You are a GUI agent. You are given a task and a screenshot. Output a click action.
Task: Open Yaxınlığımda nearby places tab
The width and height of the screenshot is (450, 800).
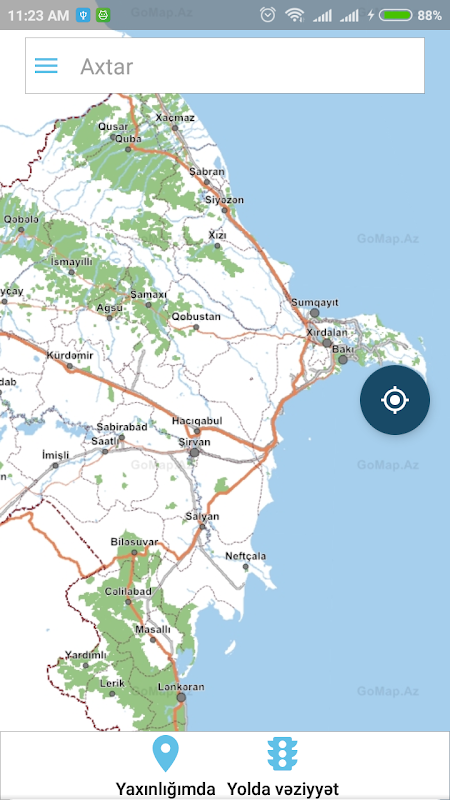coord(165,765)
